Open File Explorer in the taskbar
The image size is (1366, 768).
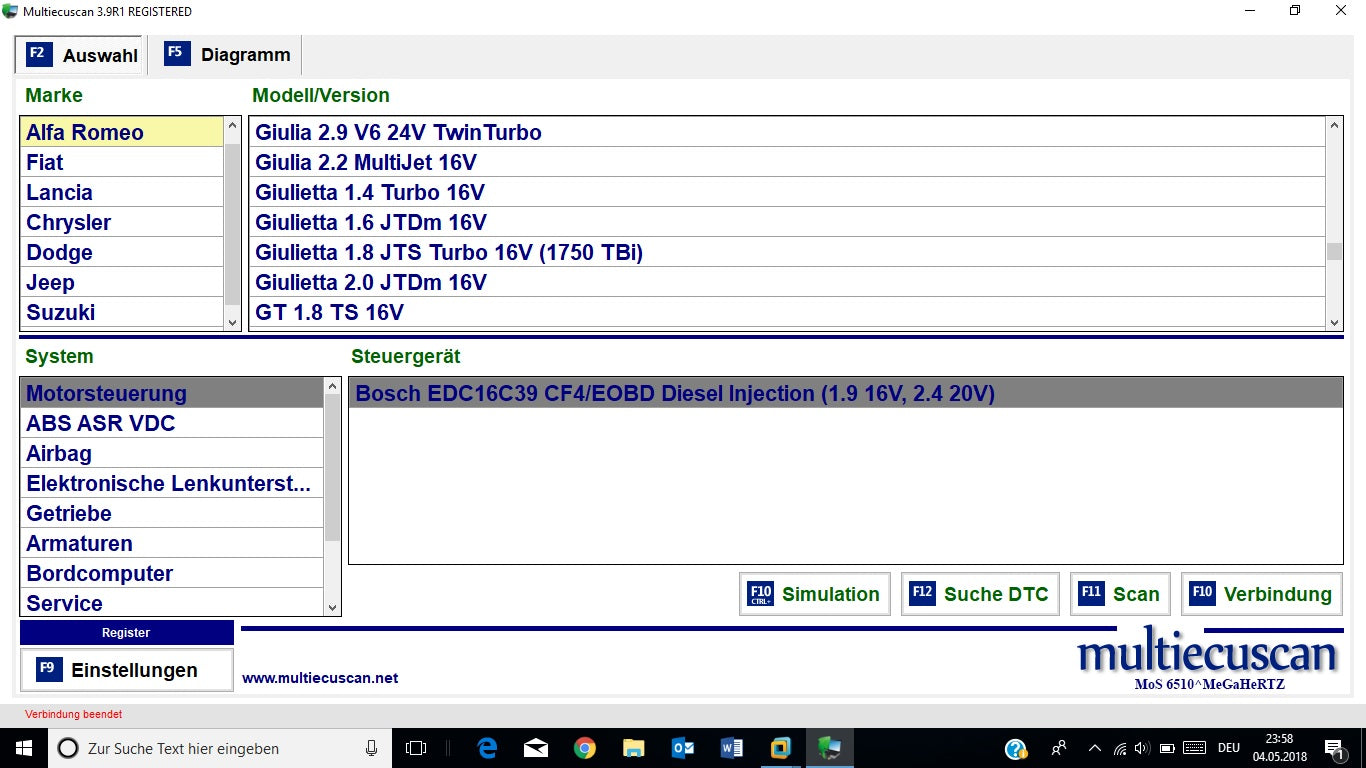(x=634, y=748)
